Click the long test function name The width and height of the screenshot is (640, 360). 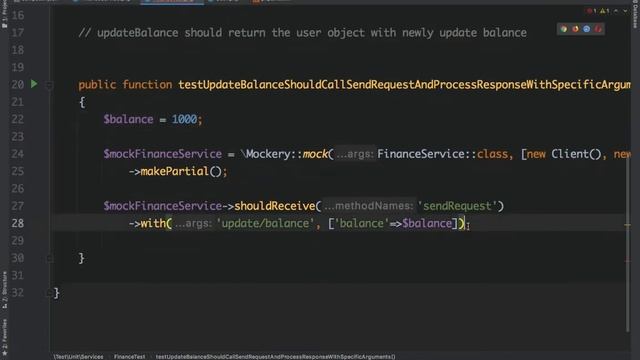click(x=404, y=84)
